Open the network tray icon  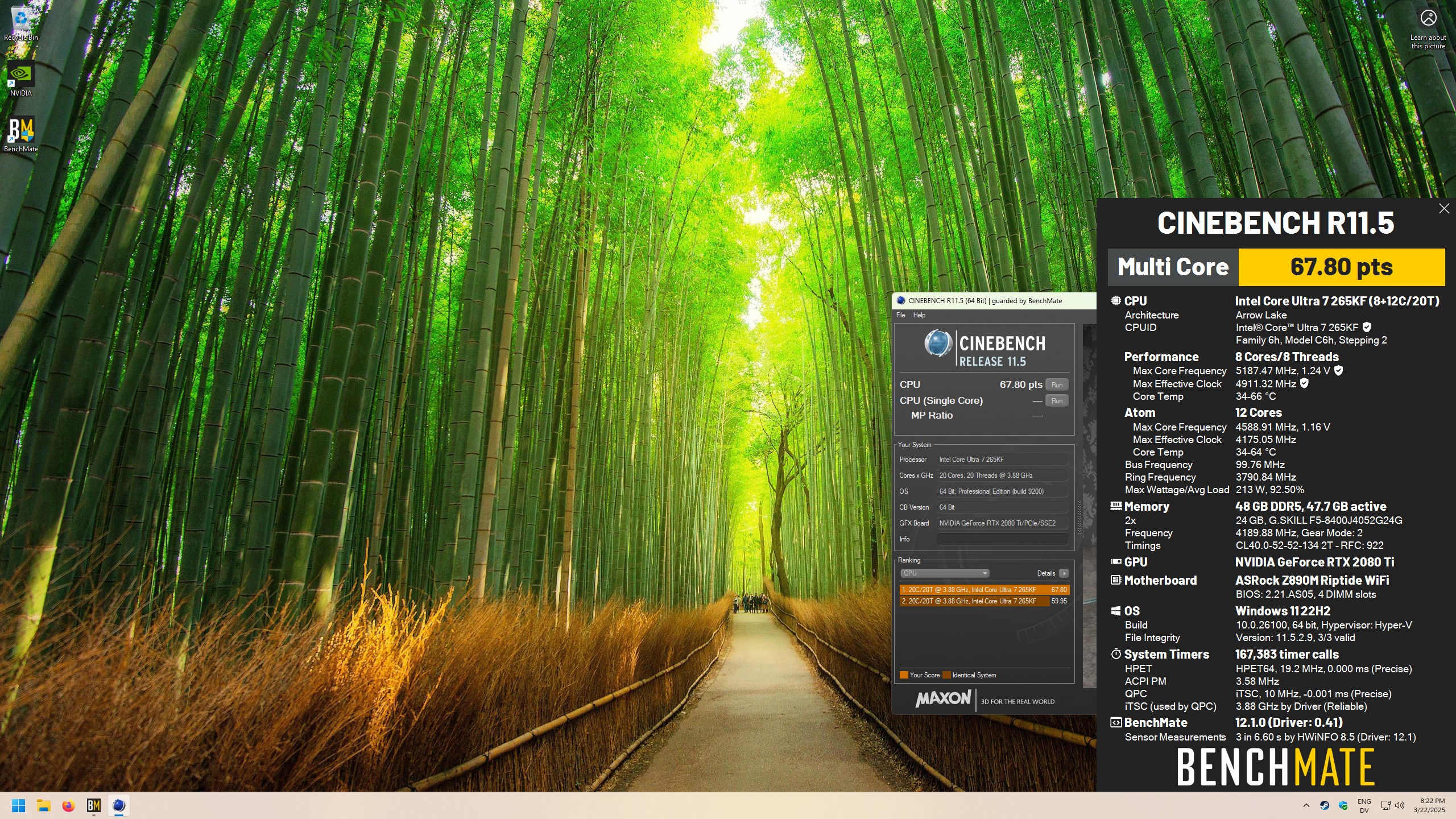point(1386,805)
